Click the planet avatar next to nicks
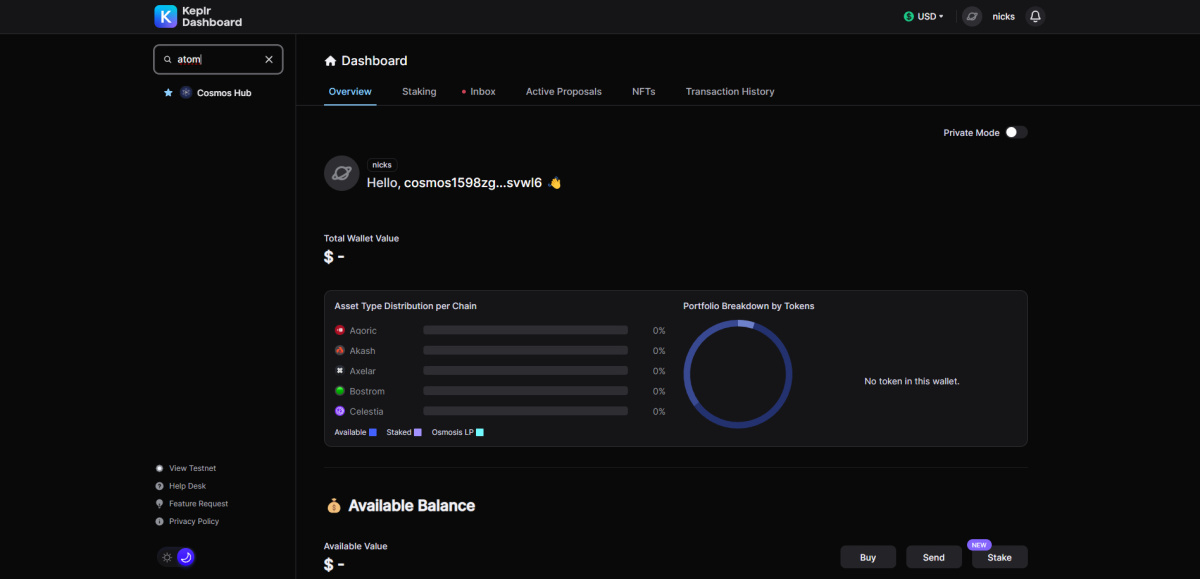Screen dimensions: 1200x579 tap(972, 16)
